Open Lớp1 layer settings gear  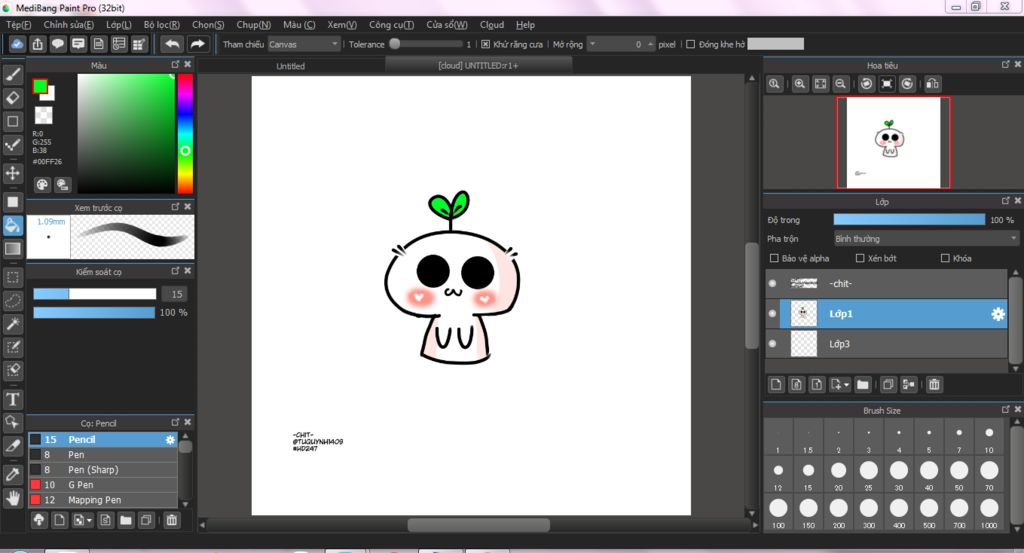tap(998, 314)
